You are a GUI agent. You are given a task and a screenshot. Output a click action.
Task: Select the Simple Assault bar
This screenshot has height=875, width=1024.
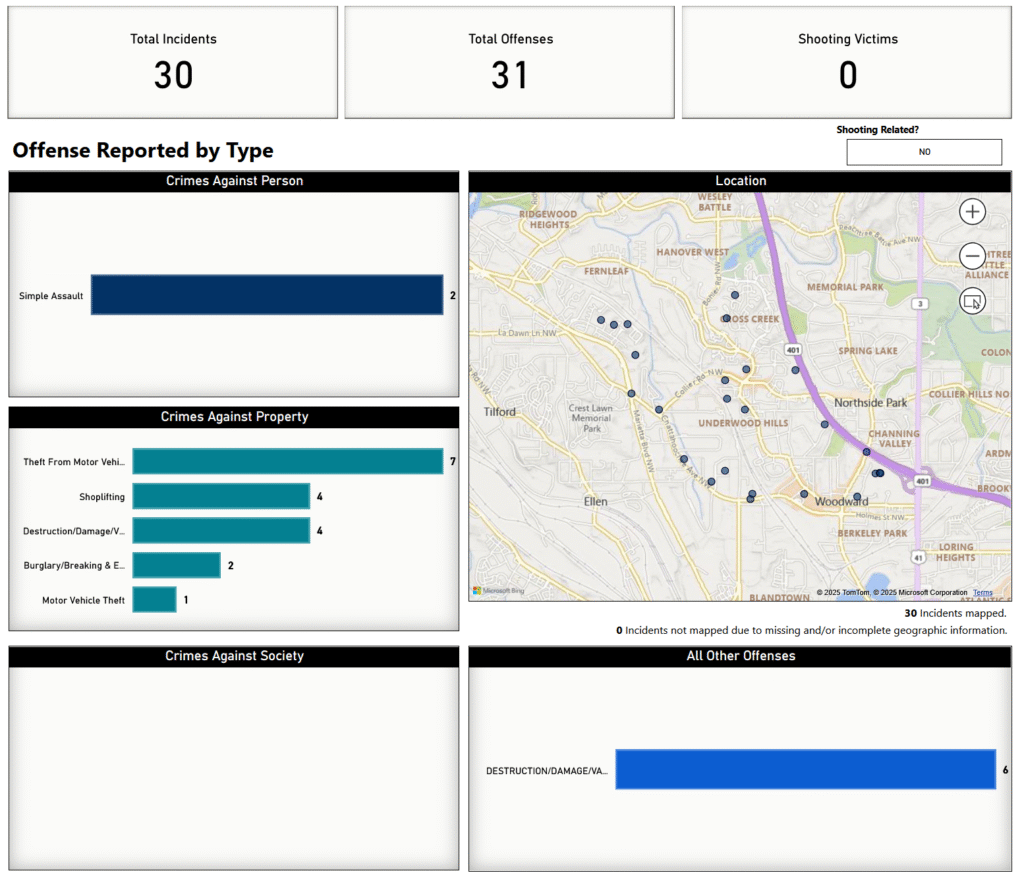(267, 295)
